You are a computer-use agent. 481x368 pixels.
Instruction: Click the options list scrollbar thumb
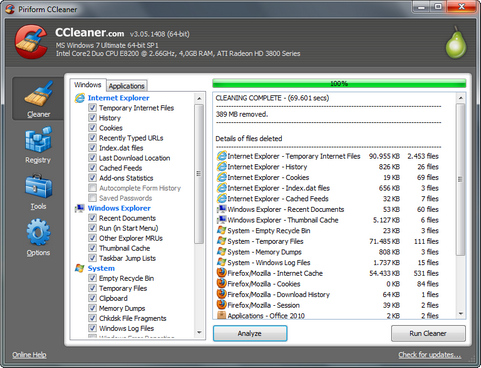(199, 174)
